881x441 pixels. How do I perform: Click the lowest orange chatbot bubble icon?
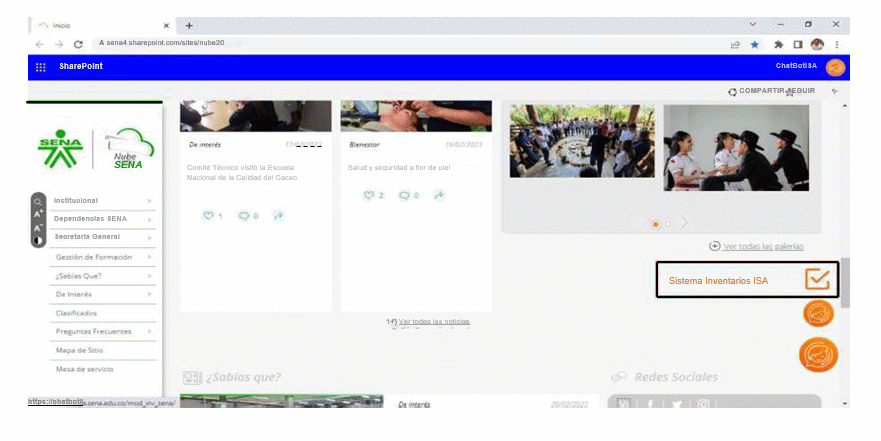(818, 354)
